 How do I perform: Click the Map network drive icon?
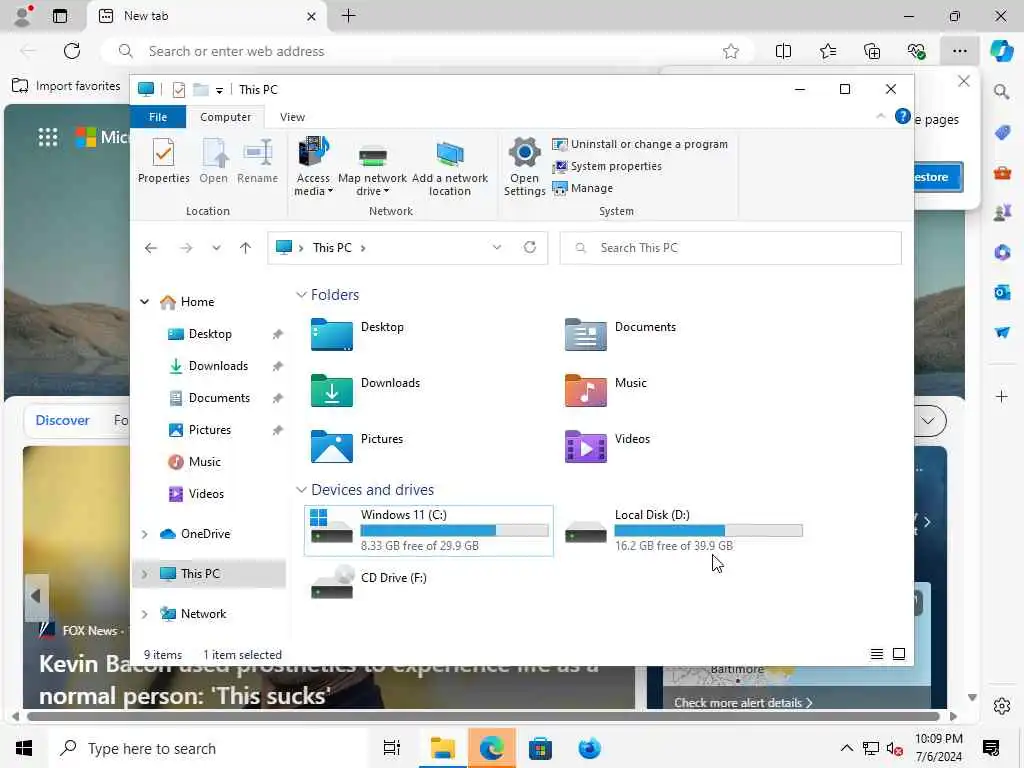tap(372, 157)
